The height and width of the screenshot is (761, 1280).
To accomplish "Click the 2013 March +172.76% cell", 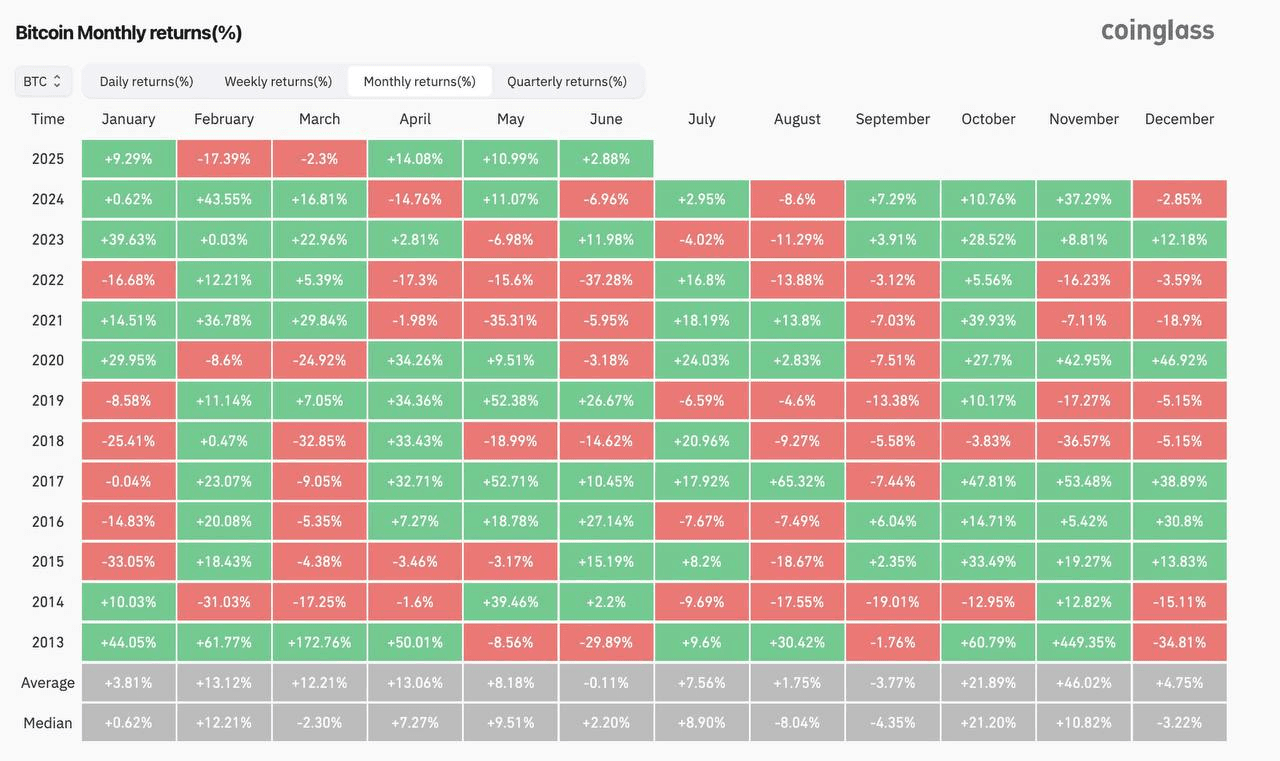I will point(319,642).
